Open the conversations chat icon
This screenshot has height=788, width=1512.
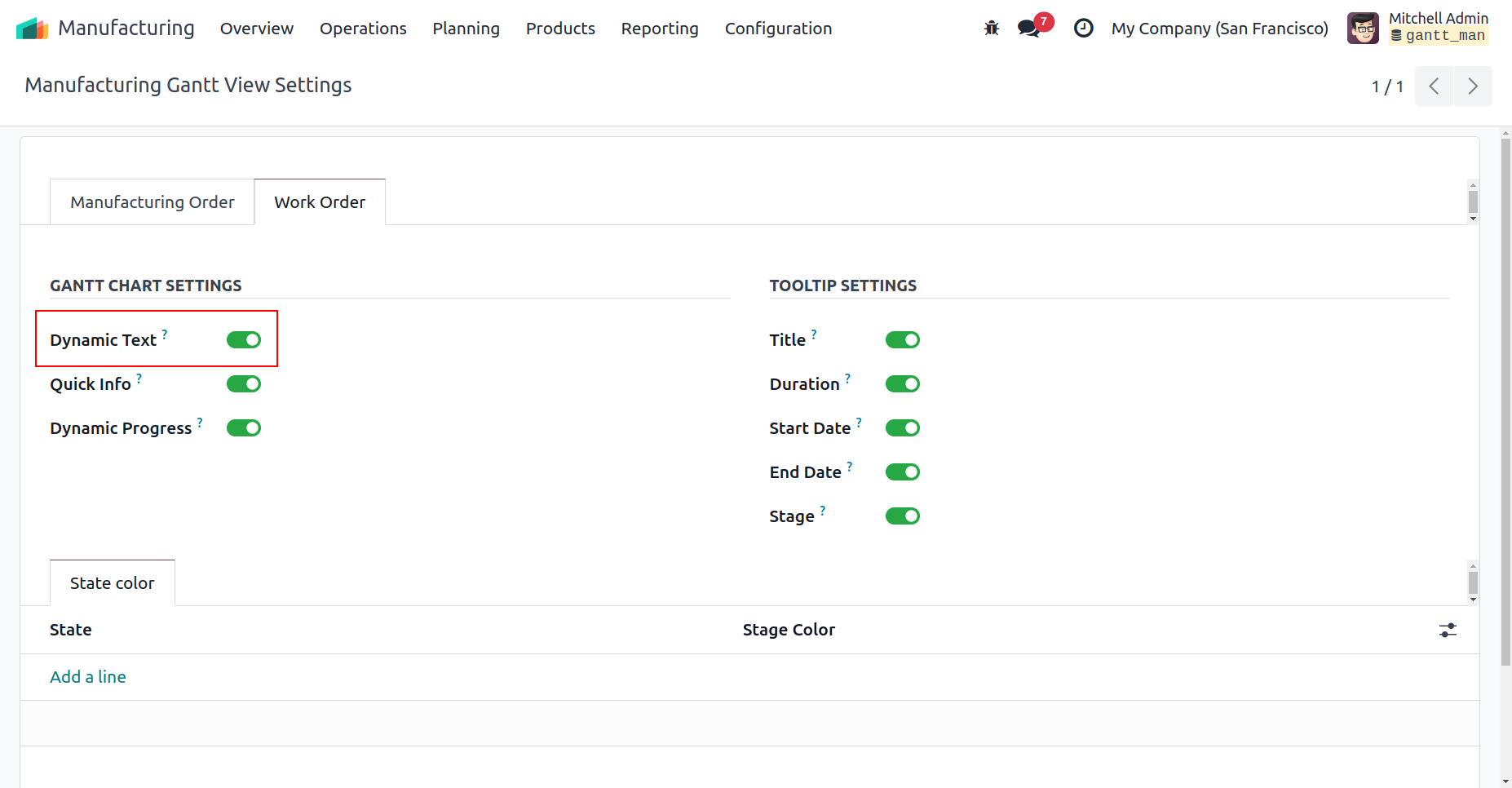1028,29
